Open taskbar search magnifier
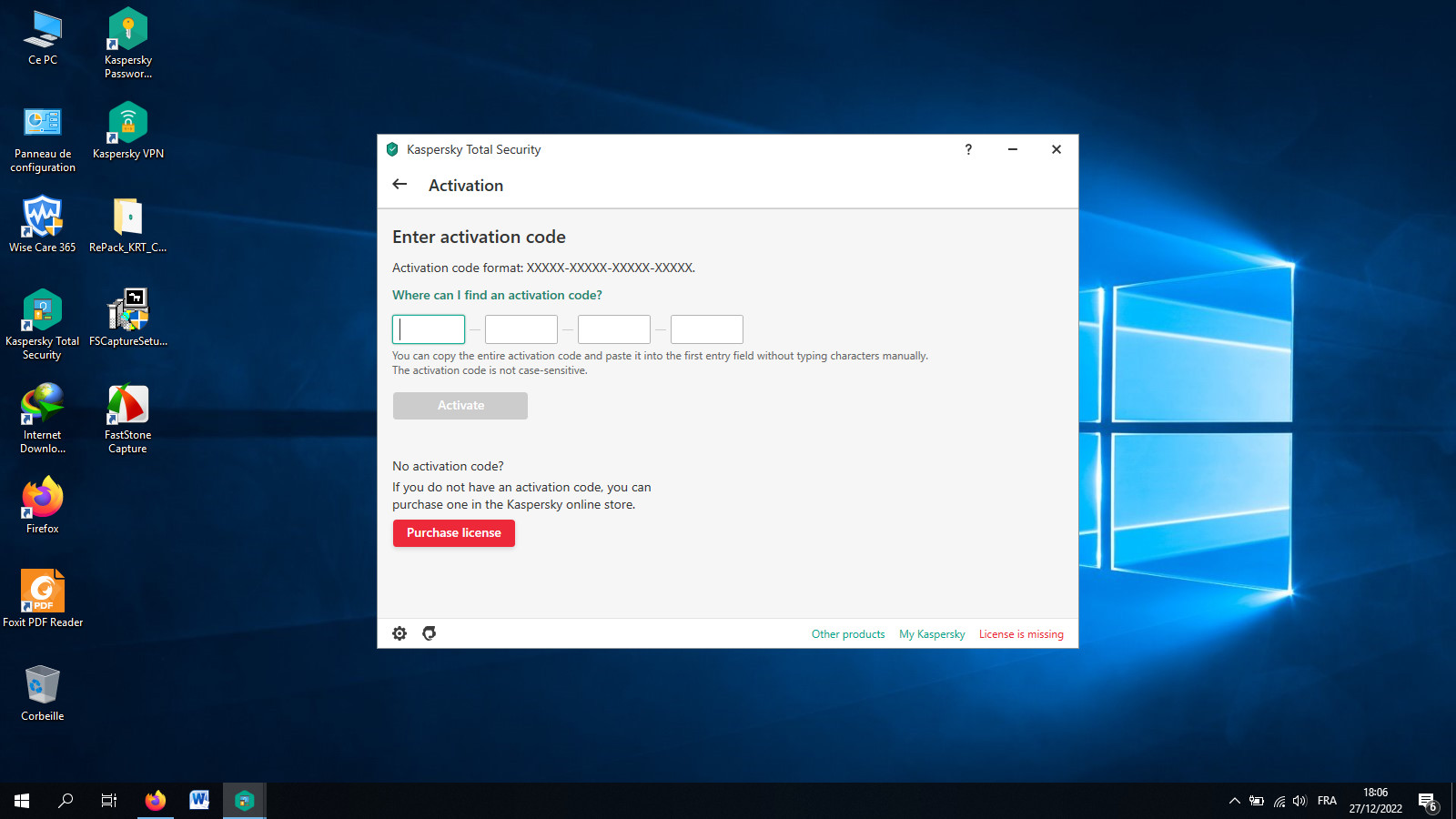The image size is (1456, 819). click(66, 801)
